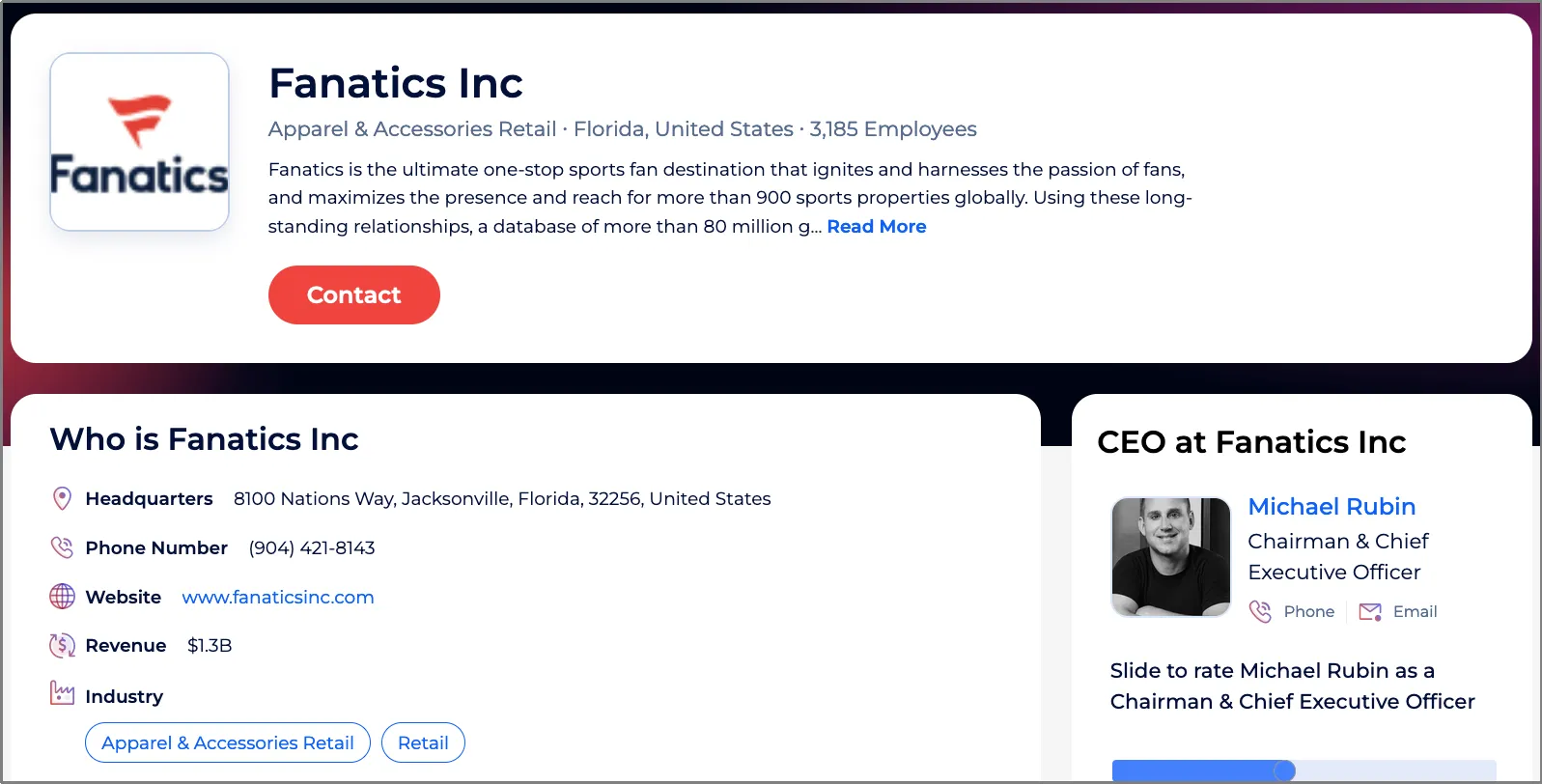Screen dimensions: 1542x784
Task: Select the Retail industry tag
Action: [423, 742]
